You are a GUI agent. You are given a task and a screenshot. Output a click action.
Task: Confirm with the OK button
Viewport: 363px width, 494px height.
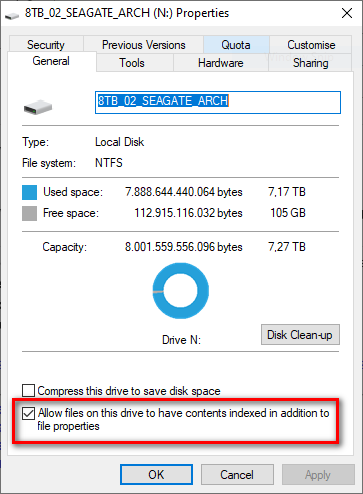[x=156, y=474]
